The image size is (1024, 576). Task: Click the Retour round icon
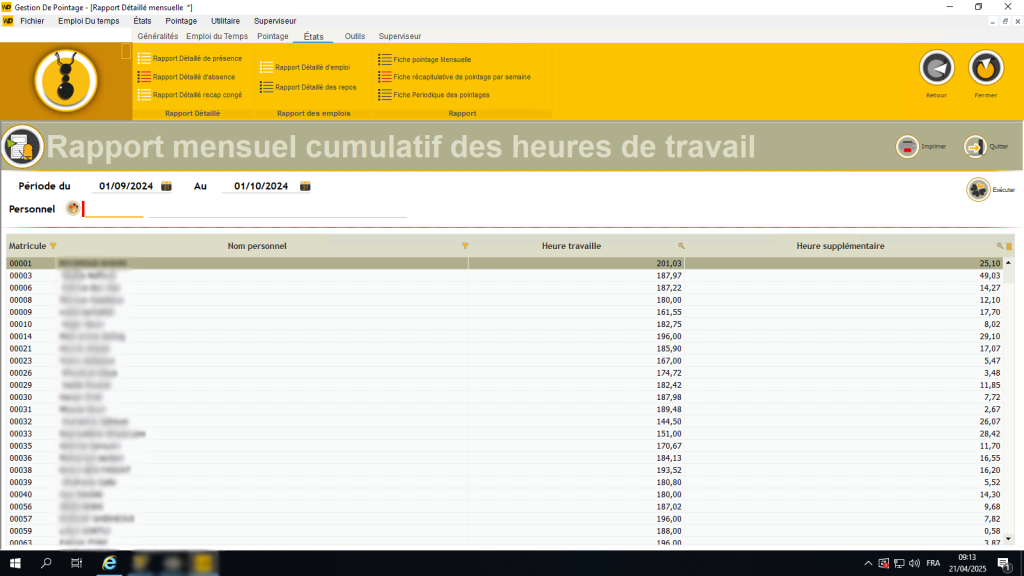click(937, 68)
